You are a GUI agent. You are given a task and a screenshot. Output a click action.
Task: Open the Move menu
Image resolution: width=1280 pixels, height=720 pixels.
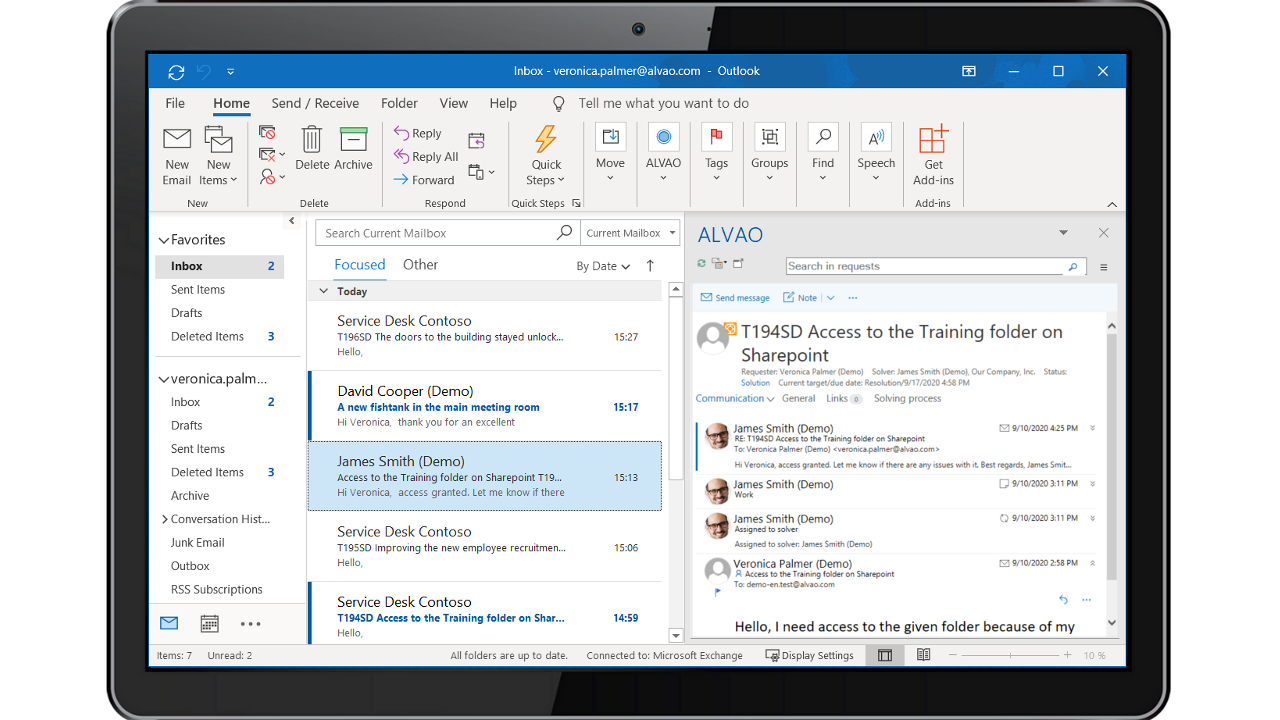point(610,153)
